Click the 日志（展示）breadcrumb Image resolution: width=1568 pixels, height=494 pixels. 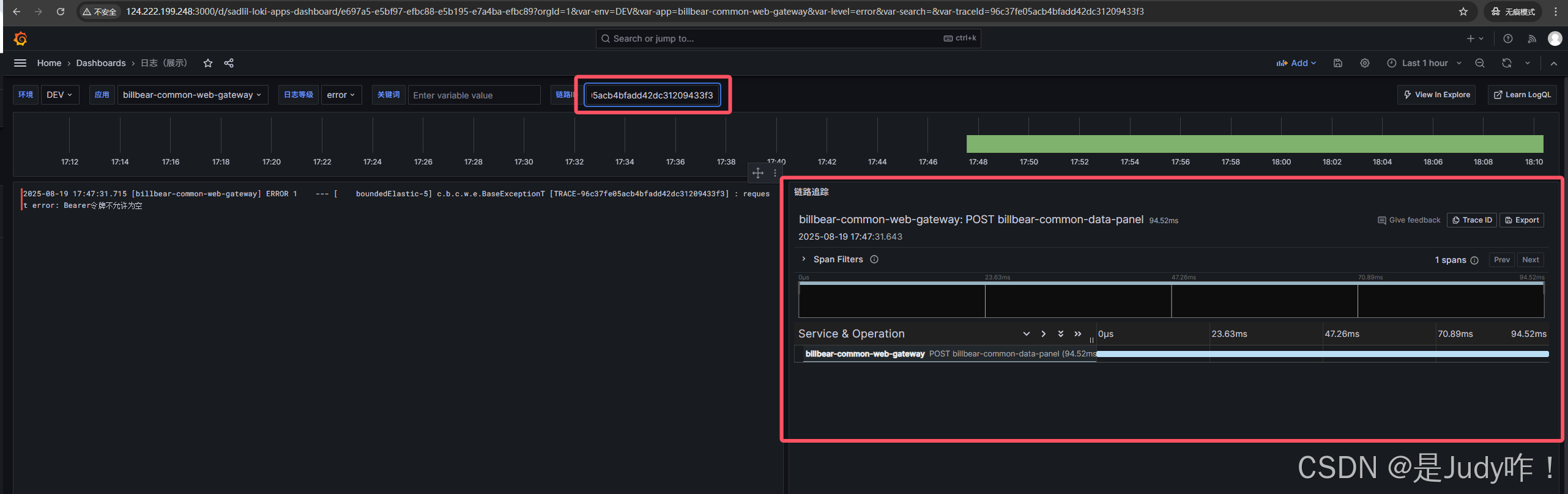tap(164, 63)
